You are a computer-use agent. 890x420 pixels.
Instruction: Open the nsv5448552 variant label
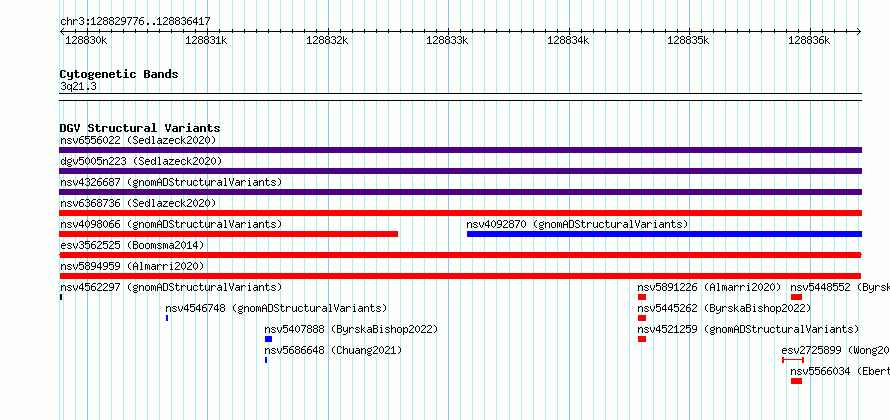coord(840,287)
